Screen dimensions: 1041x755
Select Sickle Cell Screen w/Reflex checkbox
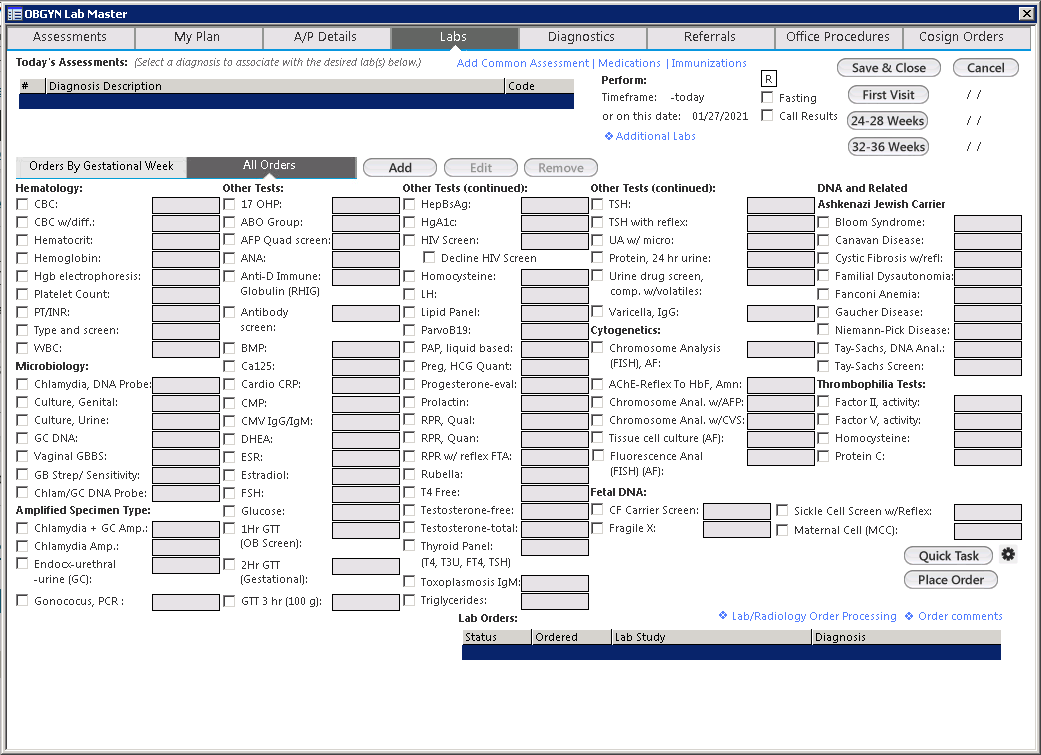pyautogui.click(x=782, y=511)
